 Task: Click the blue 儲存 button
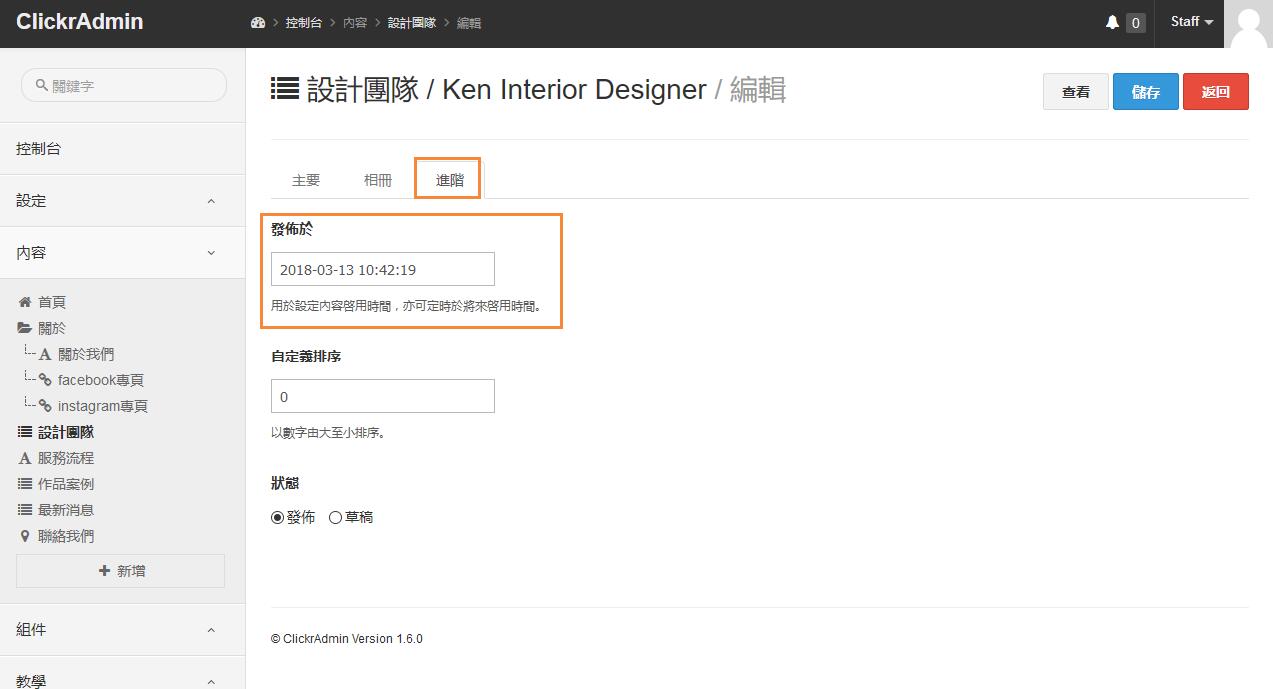click(1146, 92)
